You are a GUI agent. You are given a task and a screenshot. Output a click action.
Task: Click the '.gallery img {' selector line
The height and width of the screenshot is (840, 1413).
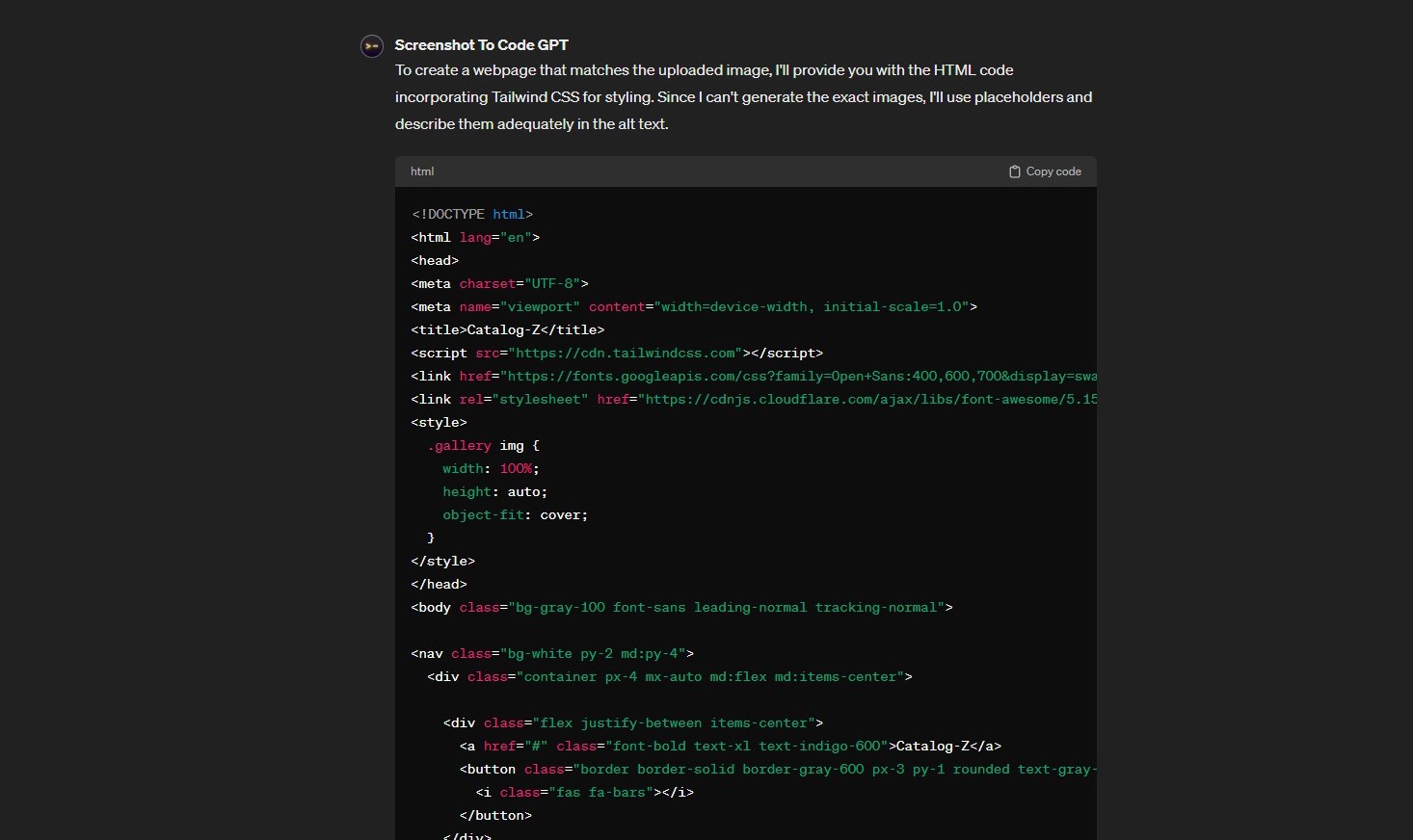click(484, 445)
